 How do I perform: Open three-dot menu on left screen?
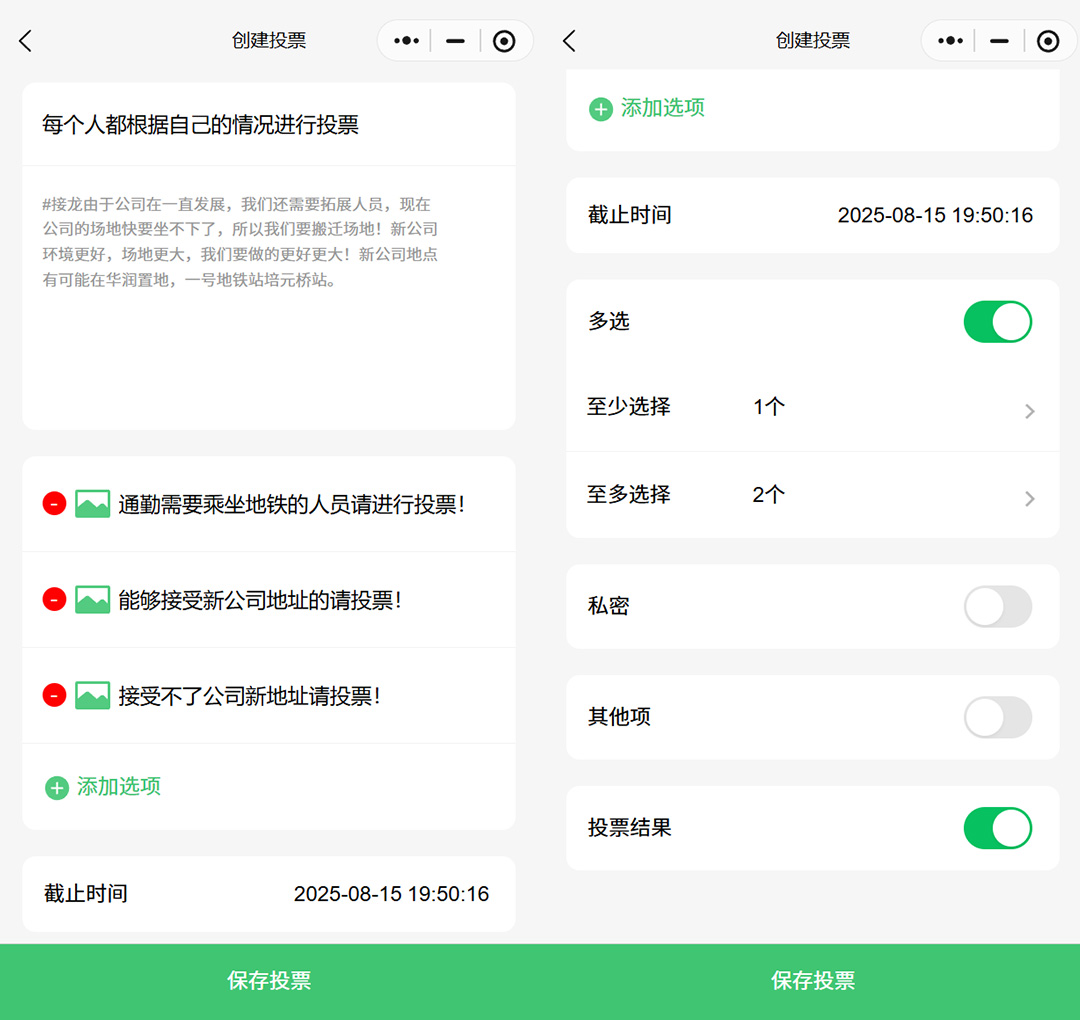click(x=406, y=41)
